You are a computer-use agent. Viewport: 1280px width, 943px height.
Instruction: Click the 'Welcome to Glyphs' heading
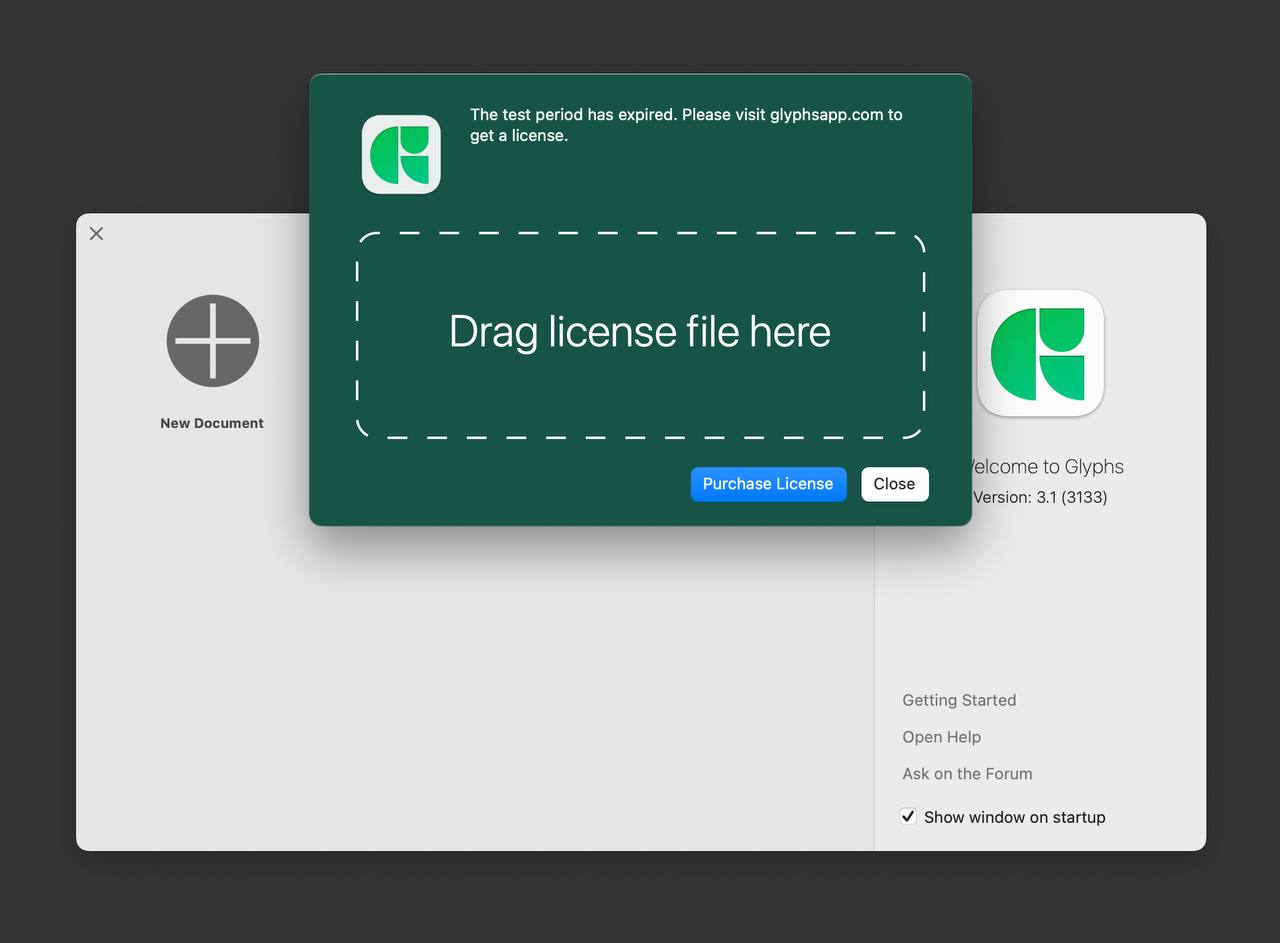(1045, 467)
